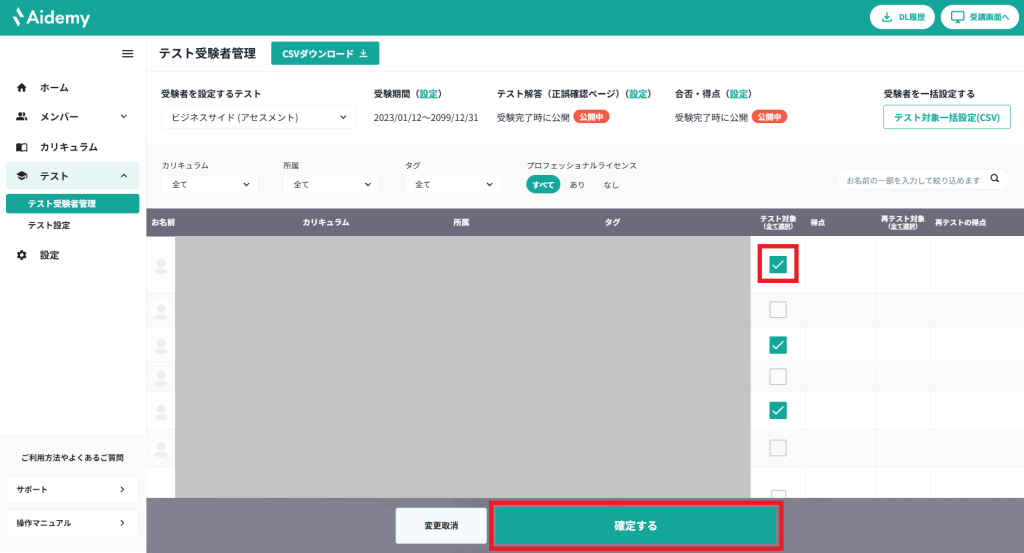Uncheck the first row テスト対象 checkbox
The height and width of the screenshot is (553, 1024).
(x=778, y=265)
